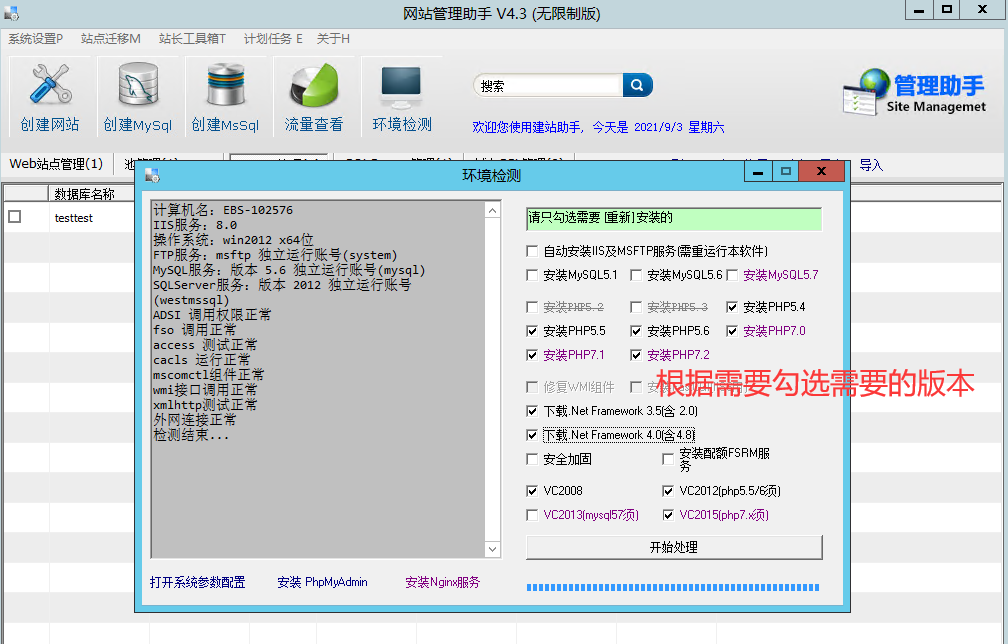The image size is (1008, 644).
Task: Enable the 安装MySQL5.6 checkbox
Action: [x=637, y=275]
